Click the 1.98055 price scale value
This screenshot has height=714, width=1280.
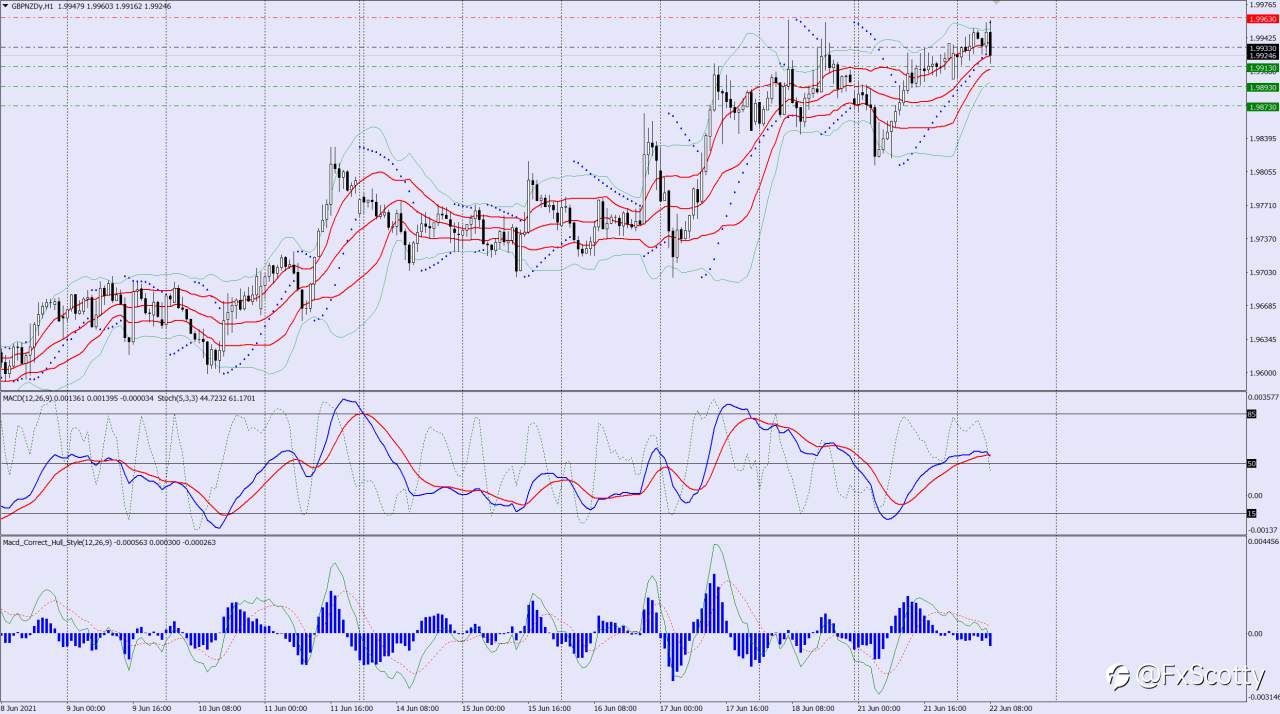[1264, 172]
